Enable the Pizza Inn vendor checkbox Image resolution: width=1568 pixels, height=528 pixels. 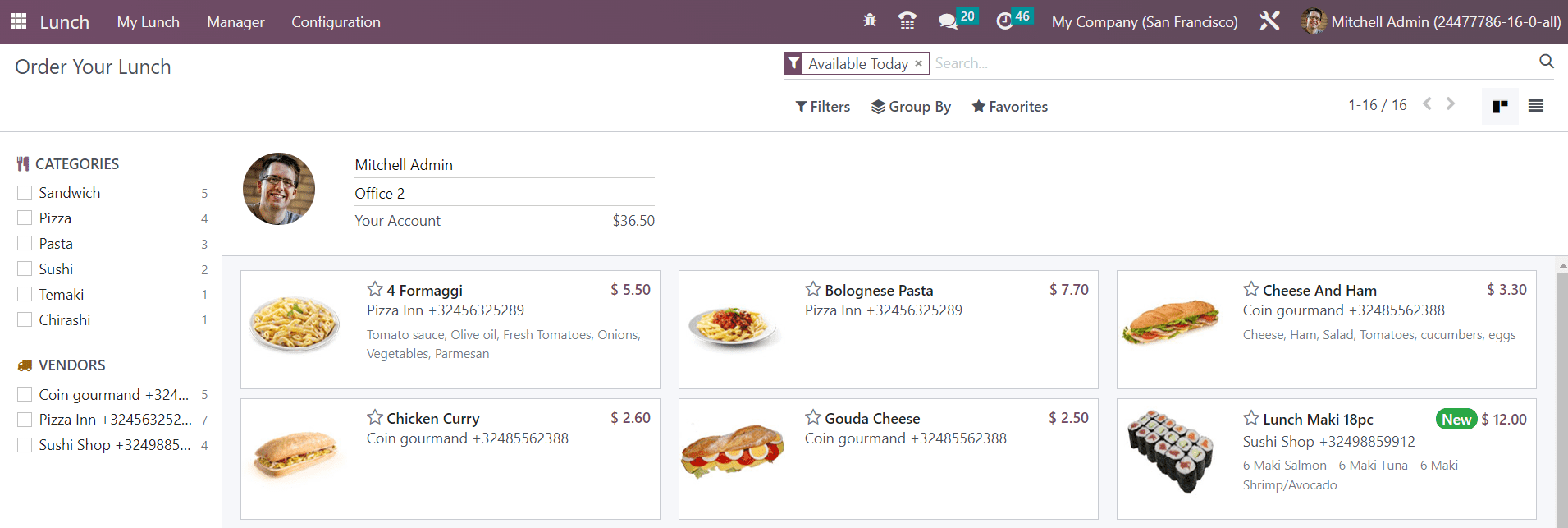click(x=25, y=420)
